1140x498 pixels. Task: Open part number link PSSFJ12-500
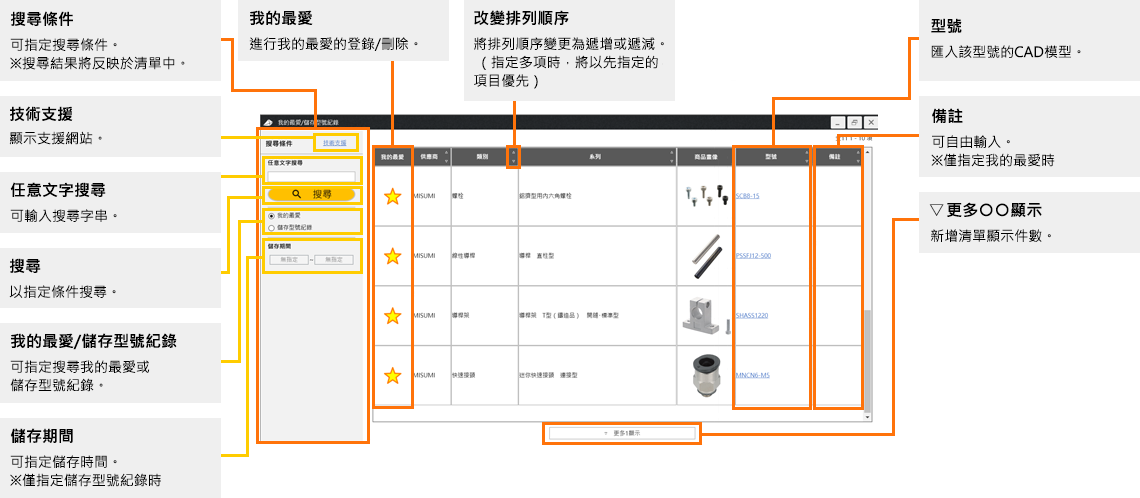(752, 256)
